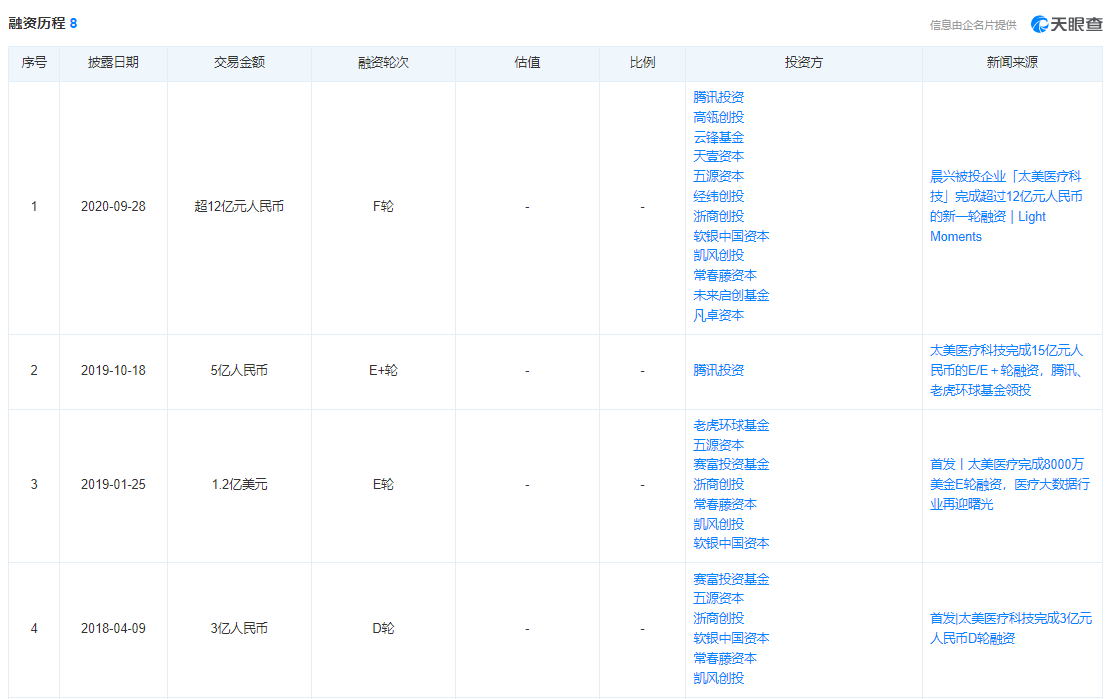Open news about 超过12亿元人民币 financing
This screenshot has height=699, width=1112.
point(1005,206)
